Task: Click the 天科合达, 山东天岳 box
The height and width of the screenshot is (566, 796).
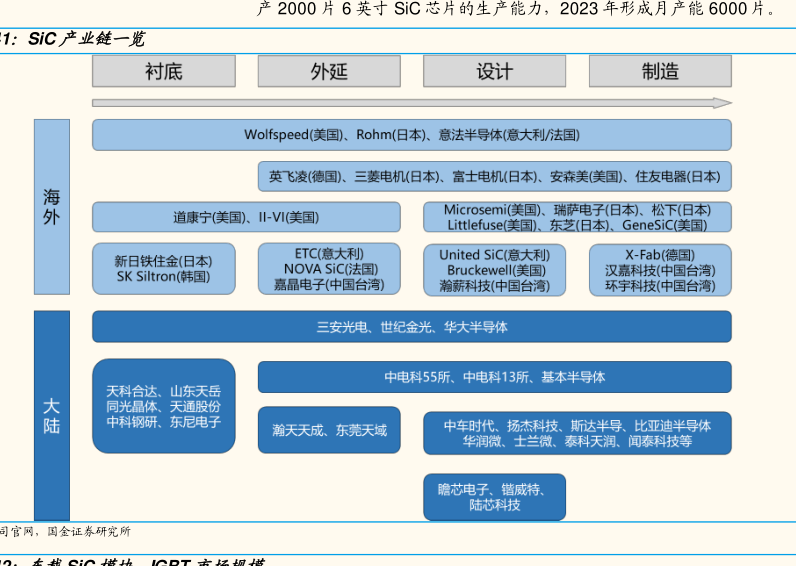Action: pyautogui.click(x=163, y=406)
